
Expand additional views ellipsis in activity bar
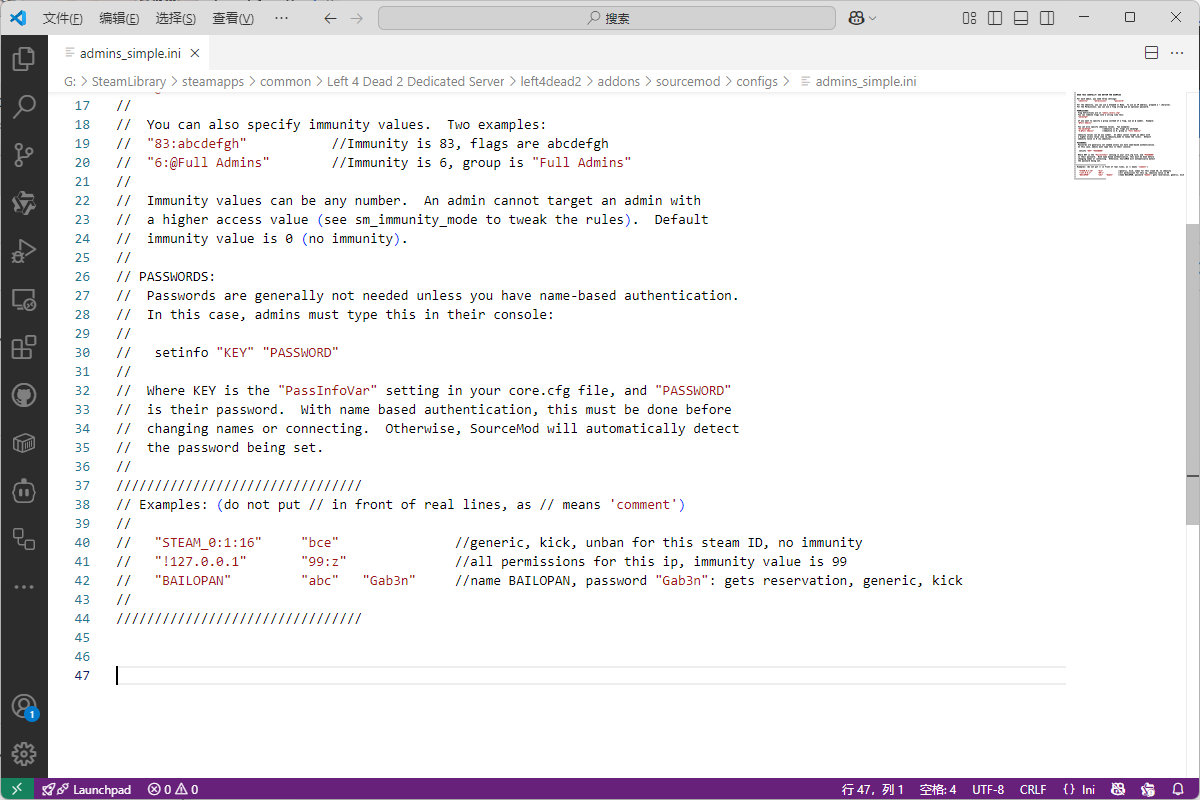pyautogui.click(x=24, y=587)
